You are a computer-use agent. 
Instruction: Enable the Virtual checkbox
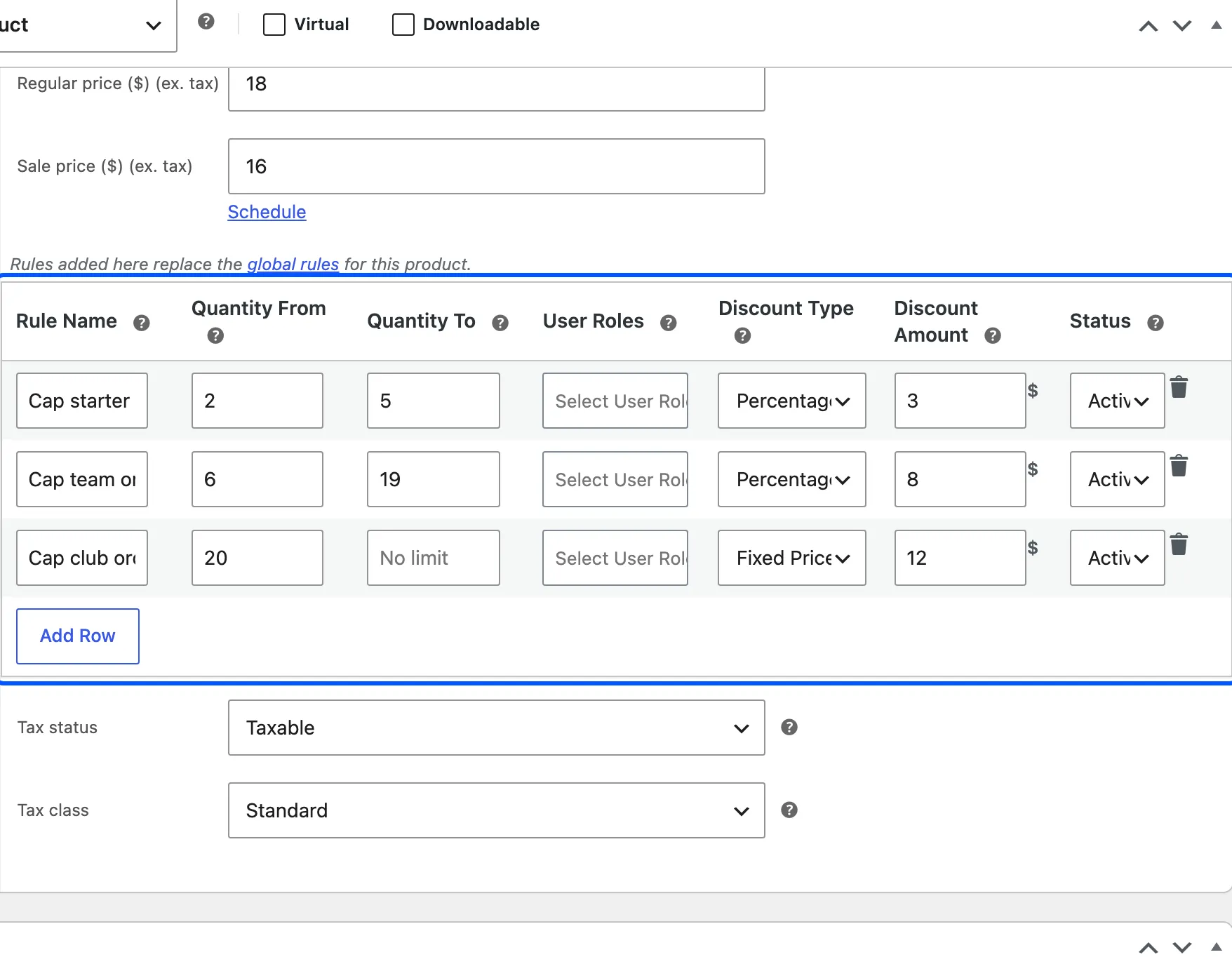[x=274, y=25]
